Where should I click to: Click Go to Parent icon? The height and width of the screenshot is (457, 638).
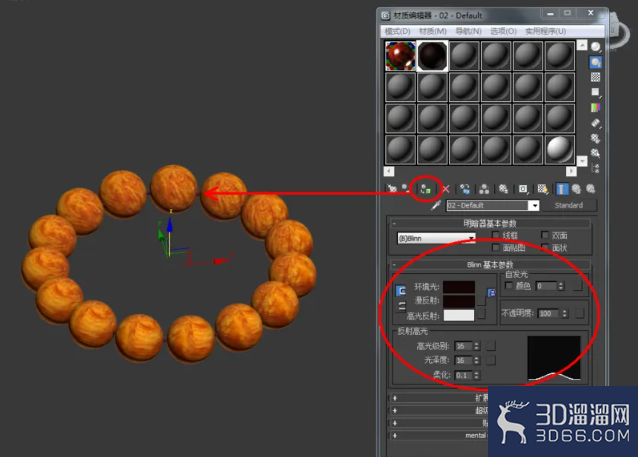[577, 189]
